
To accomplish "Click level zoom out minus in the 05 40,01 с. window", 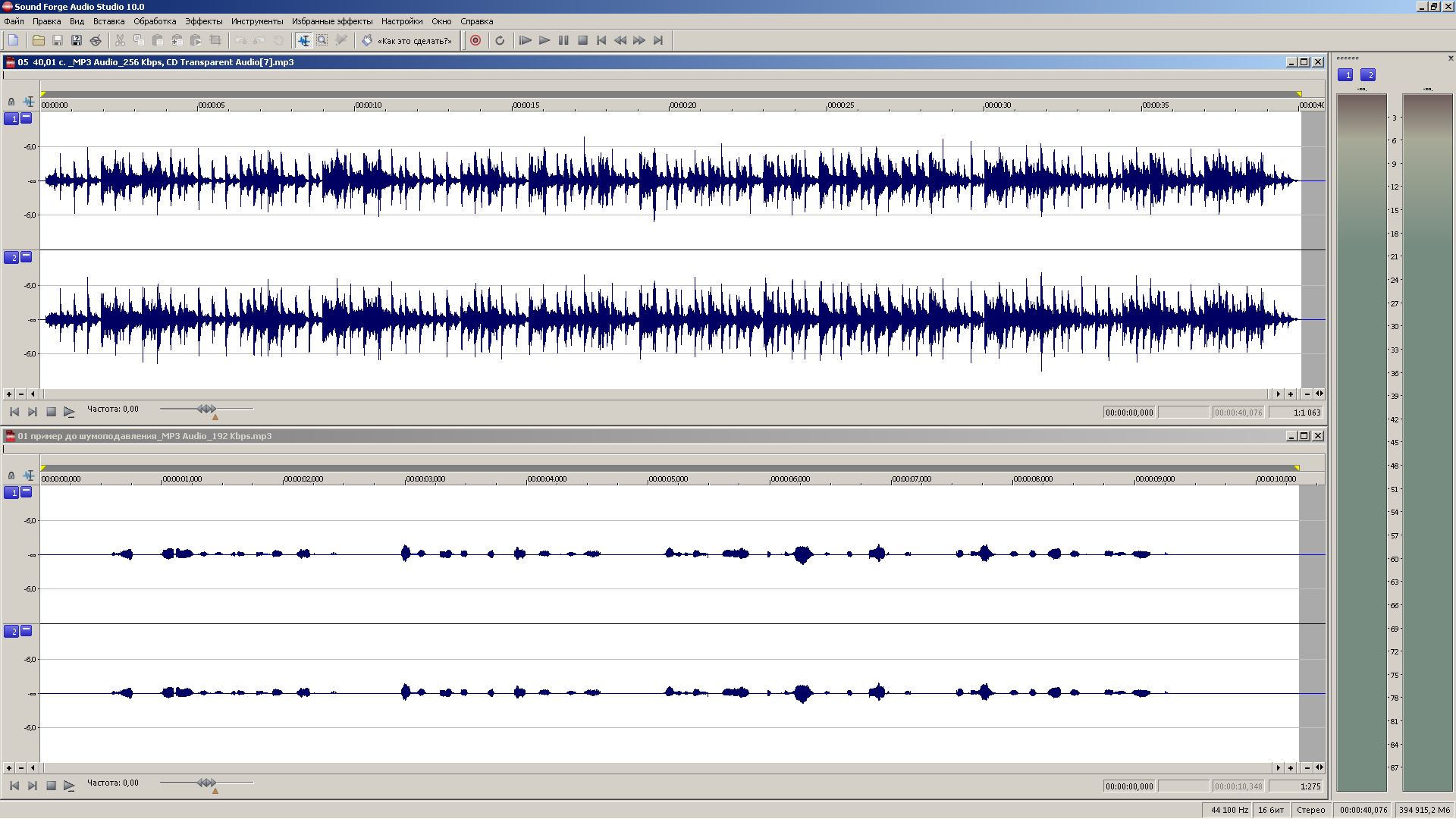I will pyautogui.click(x=21, y=394).
